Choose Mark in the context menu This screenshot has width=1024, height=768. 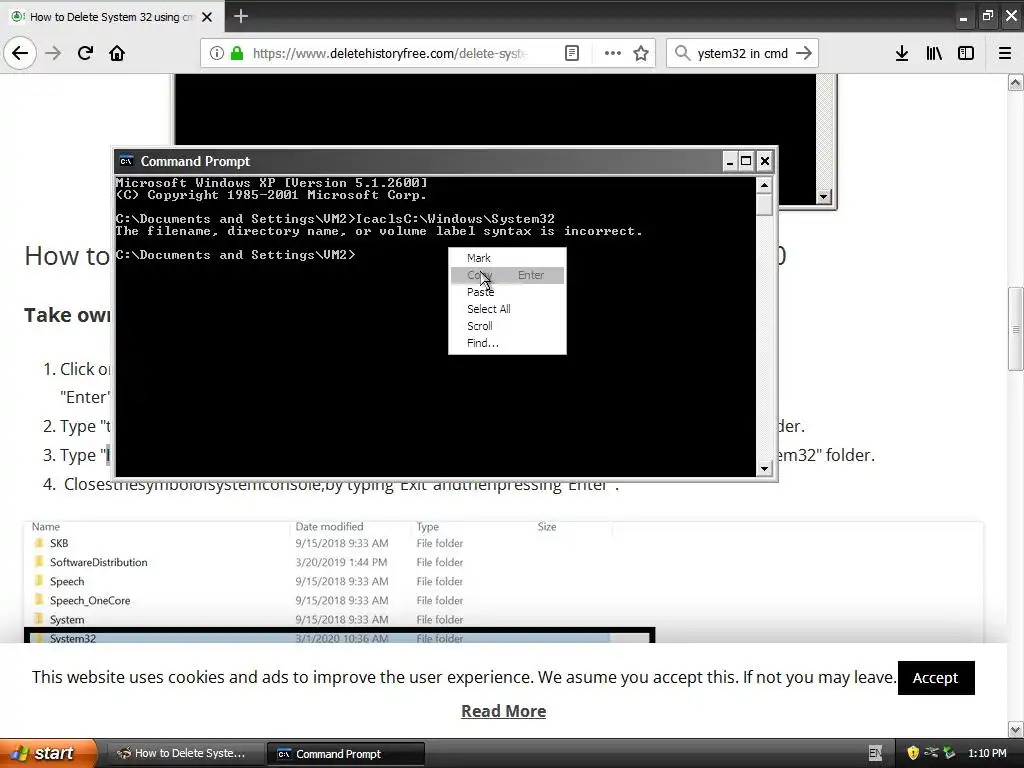click(507, 258)
